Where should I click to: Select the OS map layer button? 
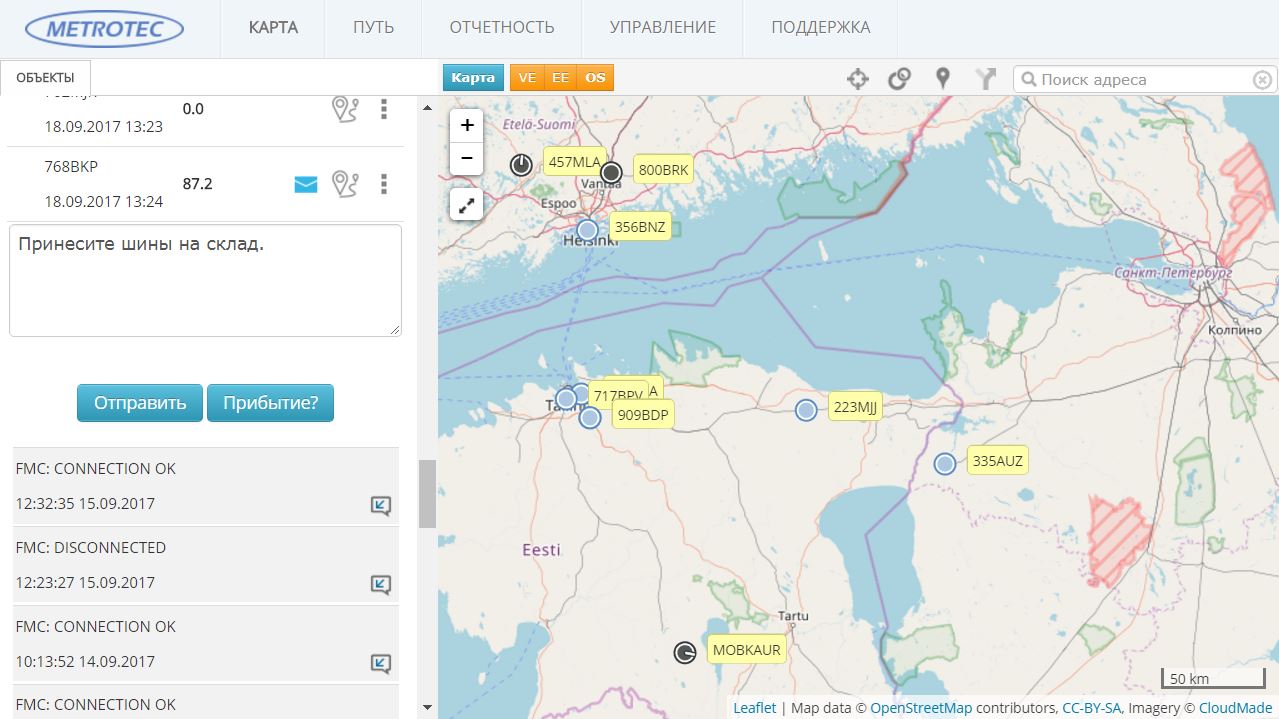[x=595, y=78]
